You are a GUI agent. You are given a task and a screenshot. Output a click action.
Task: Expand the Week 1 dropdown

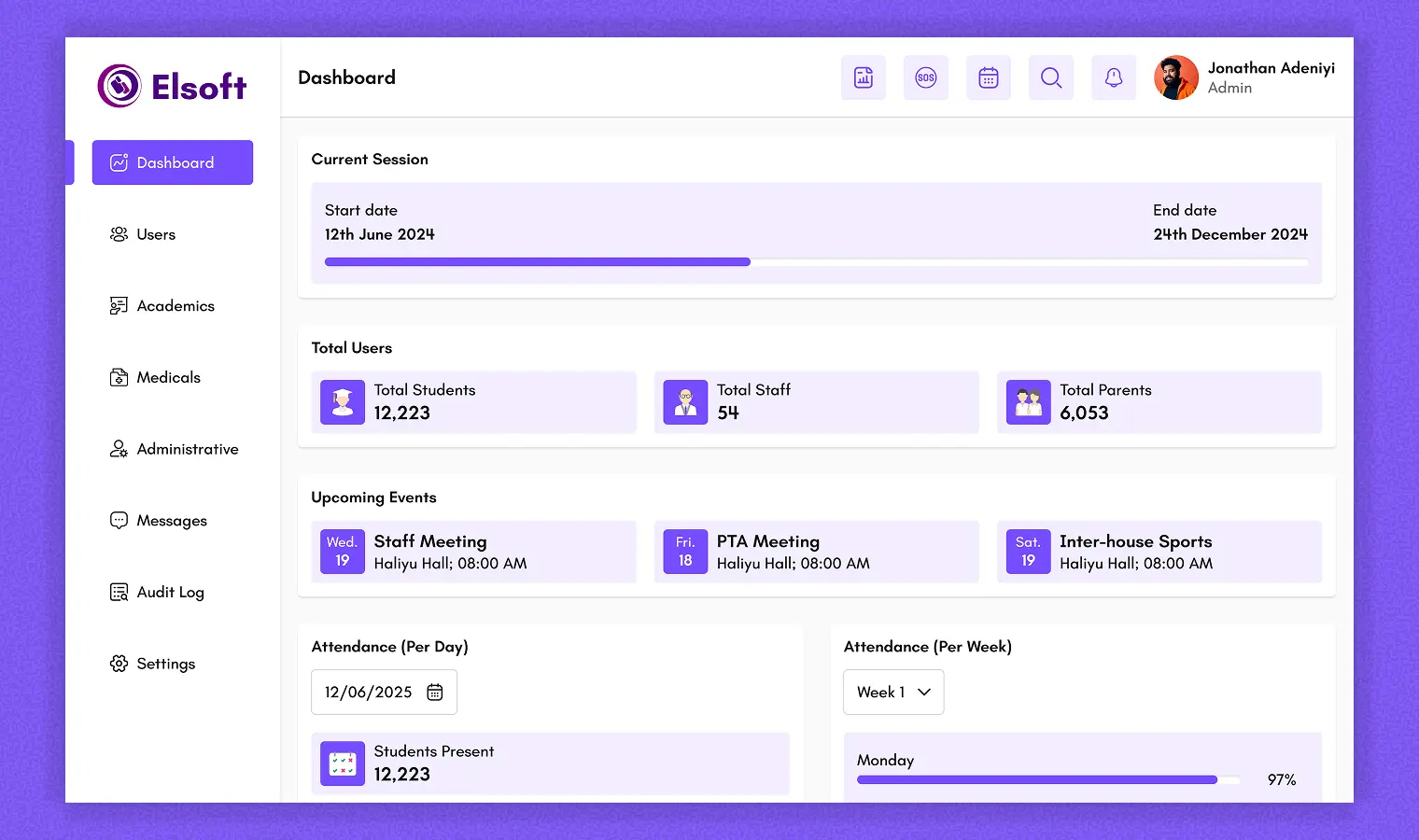point(893,693)
